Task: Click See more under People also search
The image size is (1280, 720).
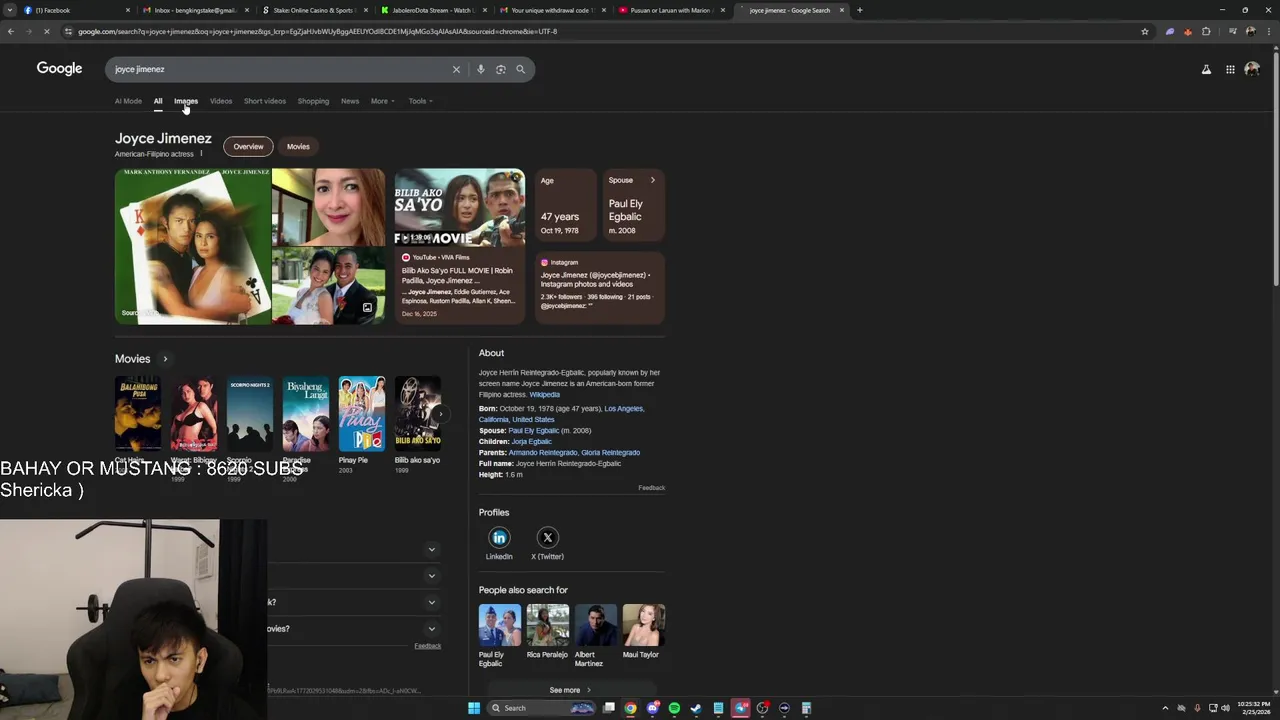Action: point(570,690)
